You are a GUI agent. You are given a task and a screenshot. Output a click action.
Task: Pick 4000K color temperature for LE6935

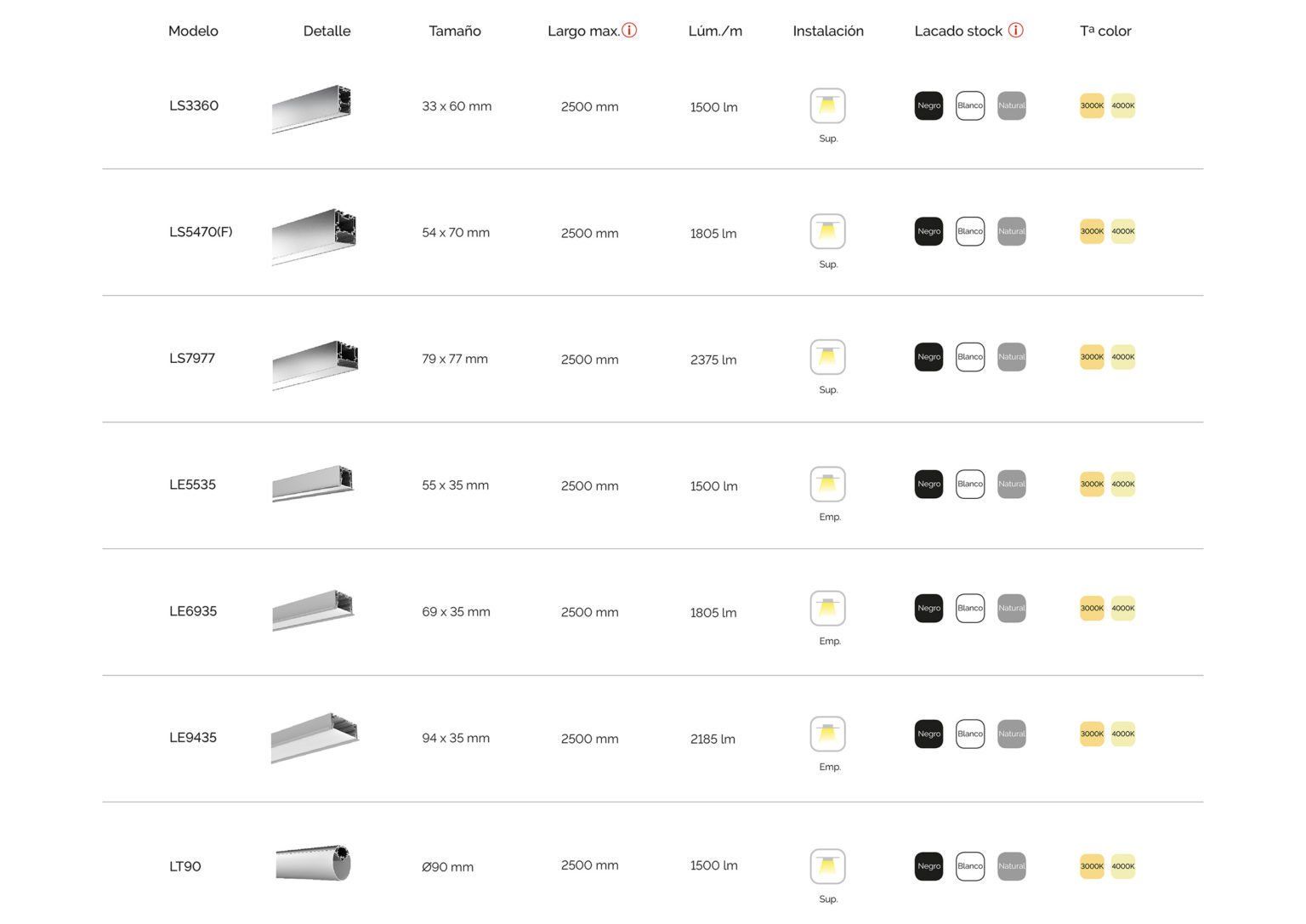tap(1123, 609)
